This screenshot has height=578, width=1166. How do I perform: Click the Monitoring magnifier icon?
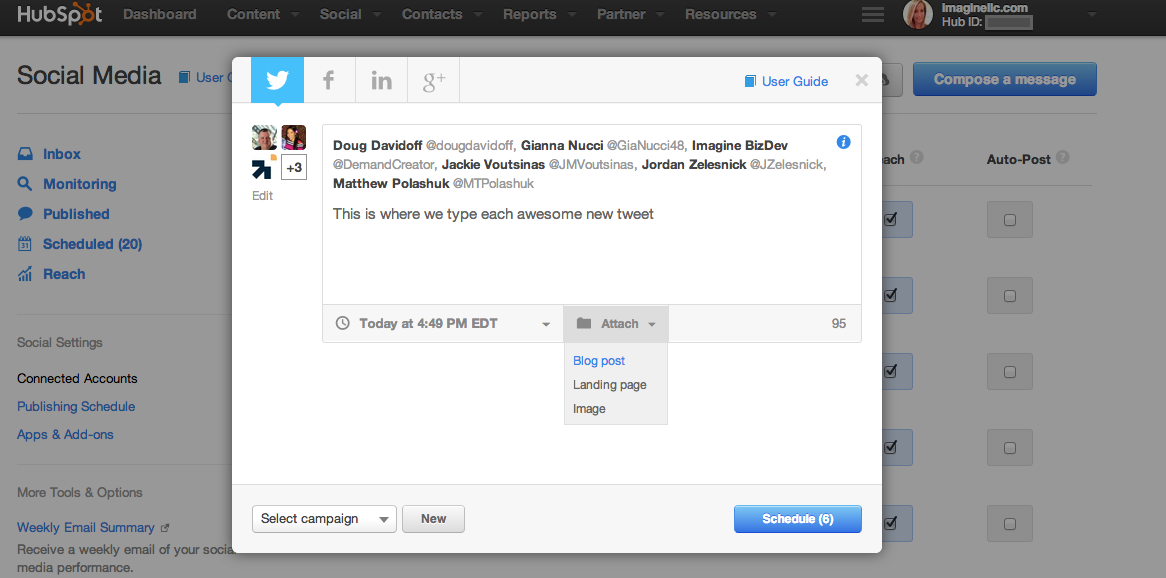25,184
